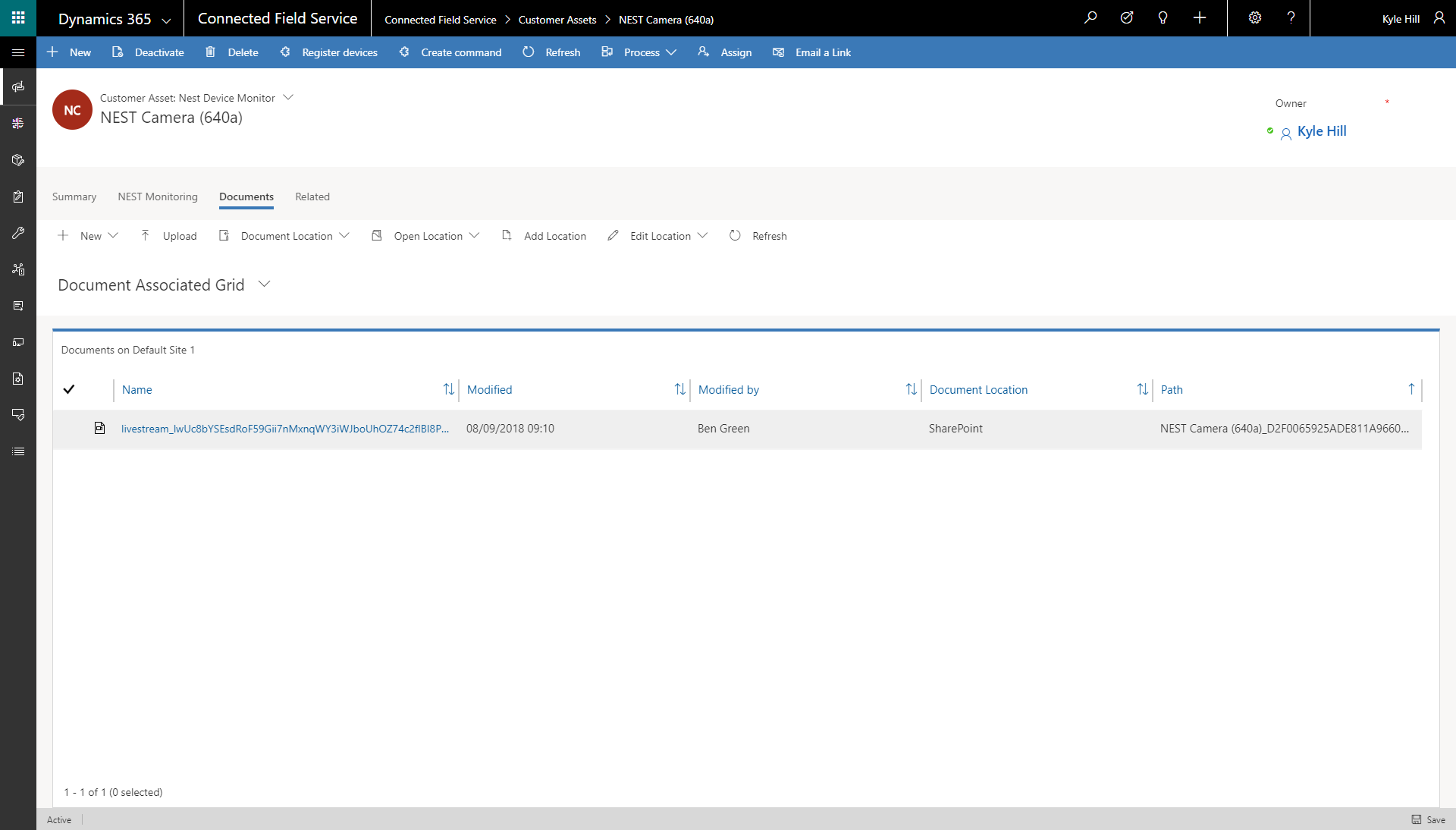
Task: Click Refresh in documents toolbar
Action: pos(758,236)
